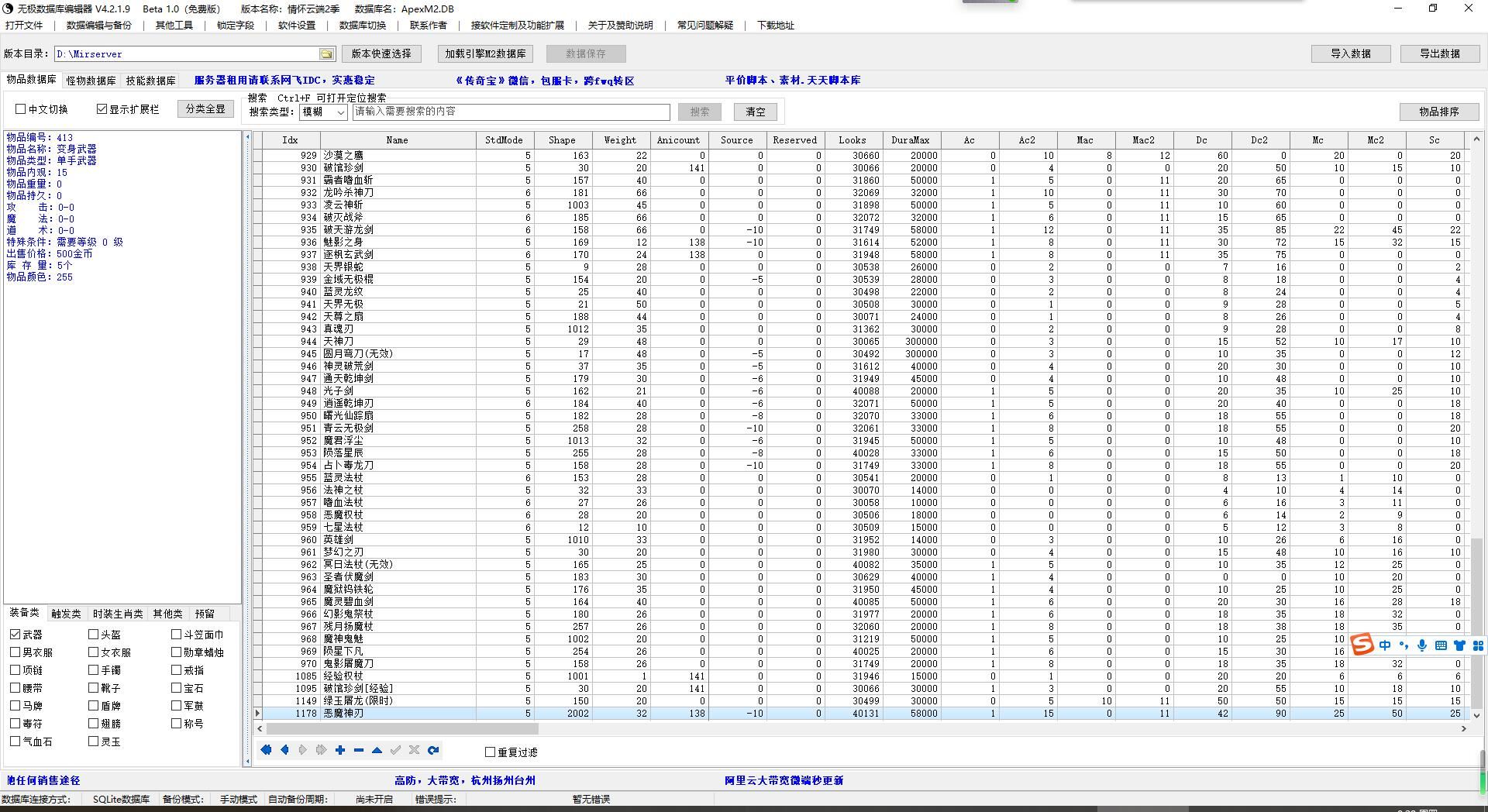Open 搜索类型 模糊 dropdown

coord(323,112)
